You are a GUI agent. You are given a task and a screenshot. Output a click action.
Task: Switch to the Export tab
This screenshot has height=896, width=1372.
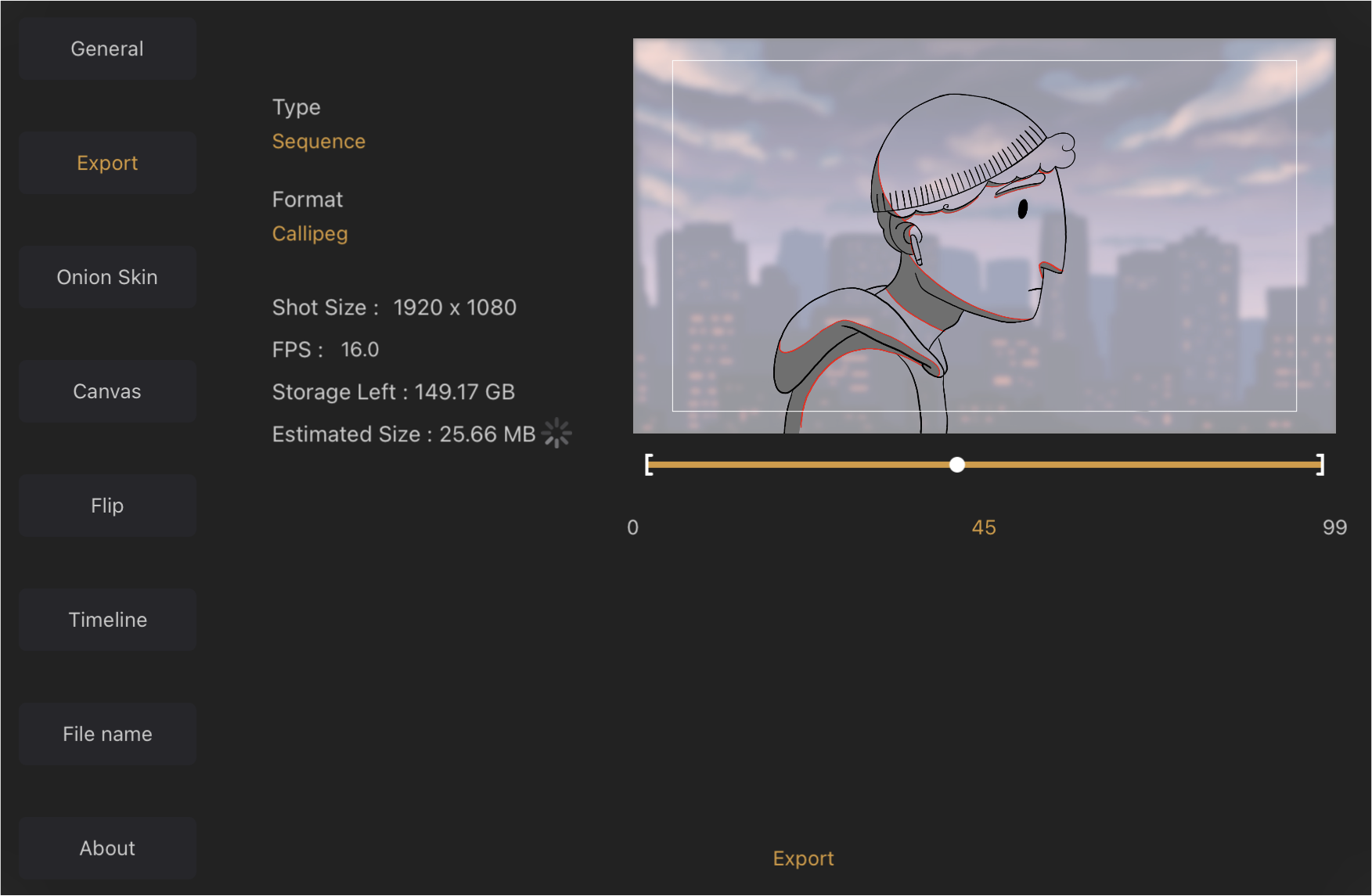coord(106,163)
